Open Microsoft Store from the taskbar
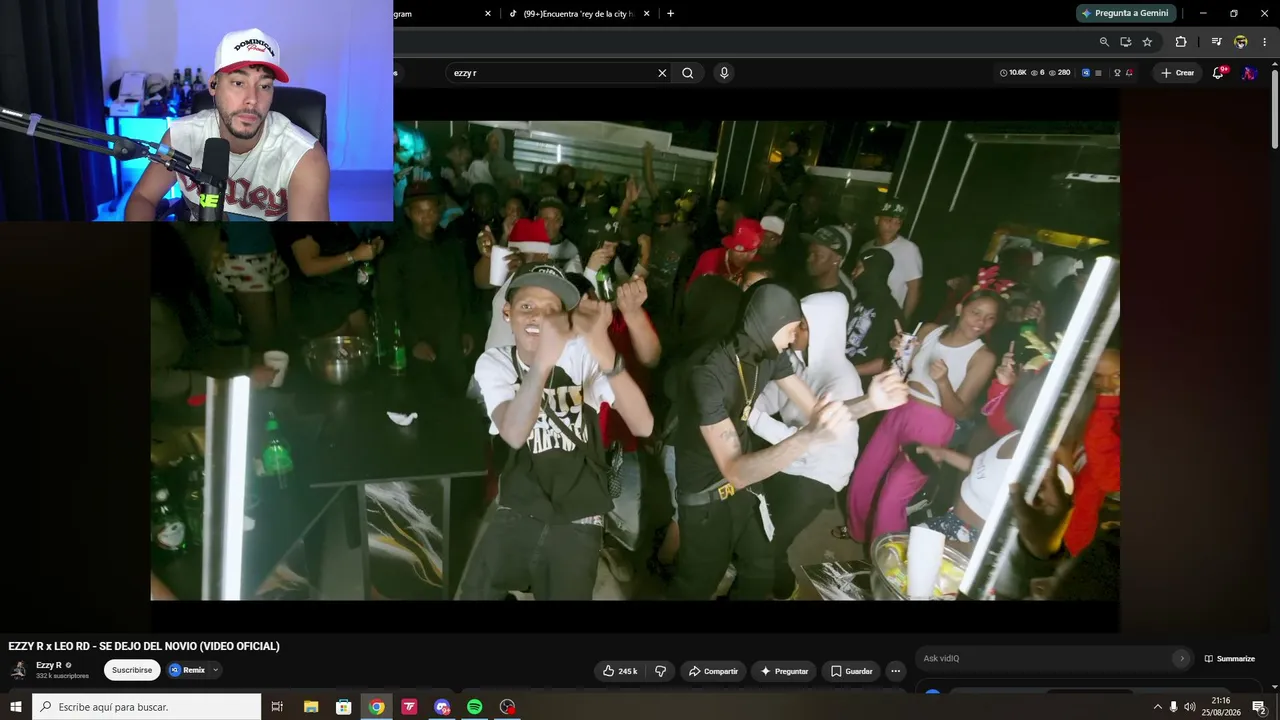 click(343, 707)
